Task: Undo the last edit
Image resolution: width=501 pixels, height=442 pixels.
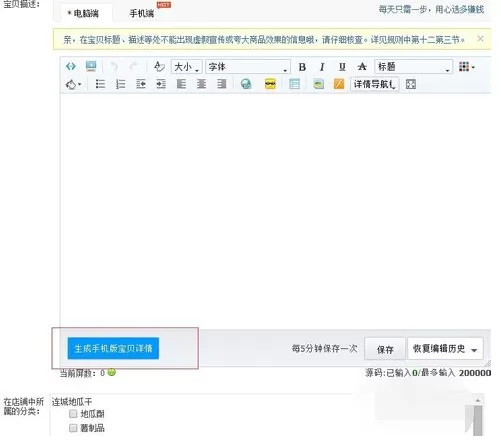Action: pos(114,67)
